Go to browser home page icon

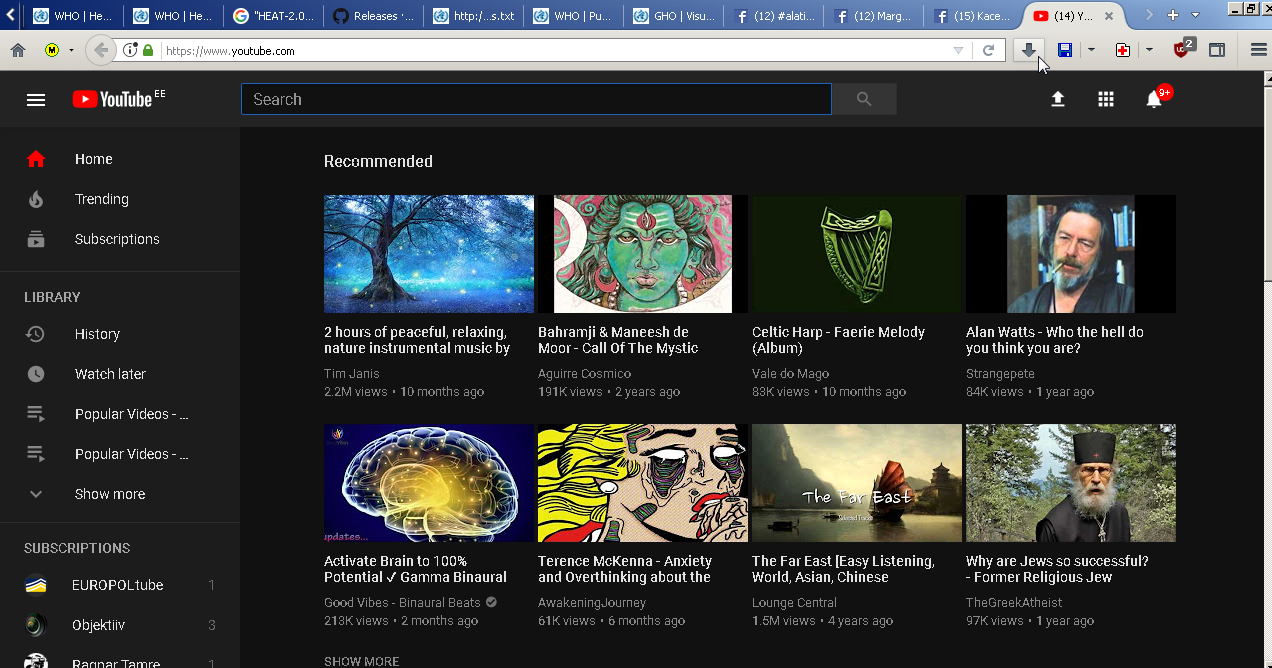coord(18,50)
